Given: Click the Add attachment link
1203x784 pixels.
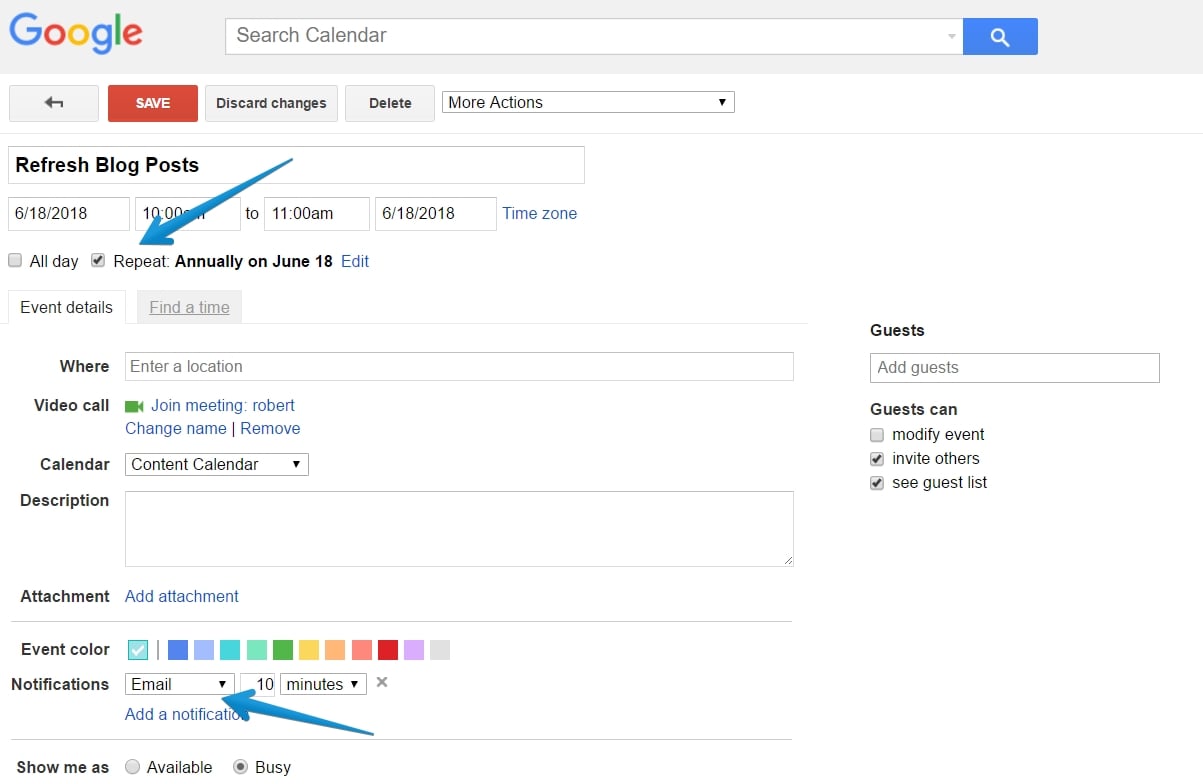Looking at the screenshot, I should tap(181, 596).
